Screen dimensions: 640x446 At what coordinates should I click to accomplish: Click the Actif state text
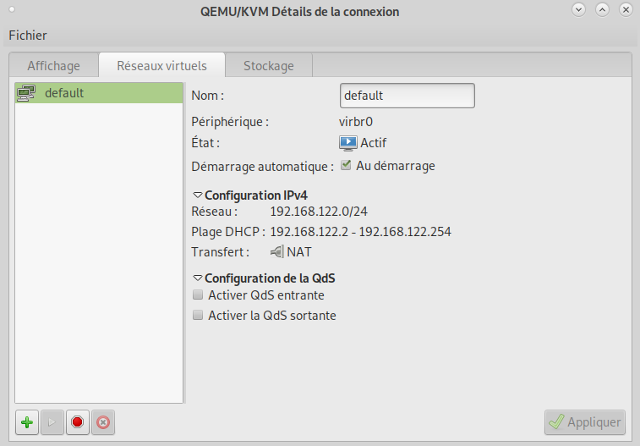point(373,143)
